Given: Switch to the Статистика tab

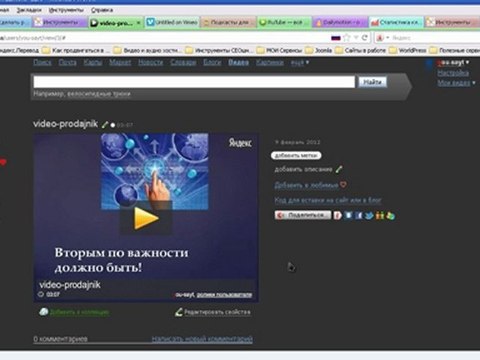Looking at the screenshot, I should (396, 22).
